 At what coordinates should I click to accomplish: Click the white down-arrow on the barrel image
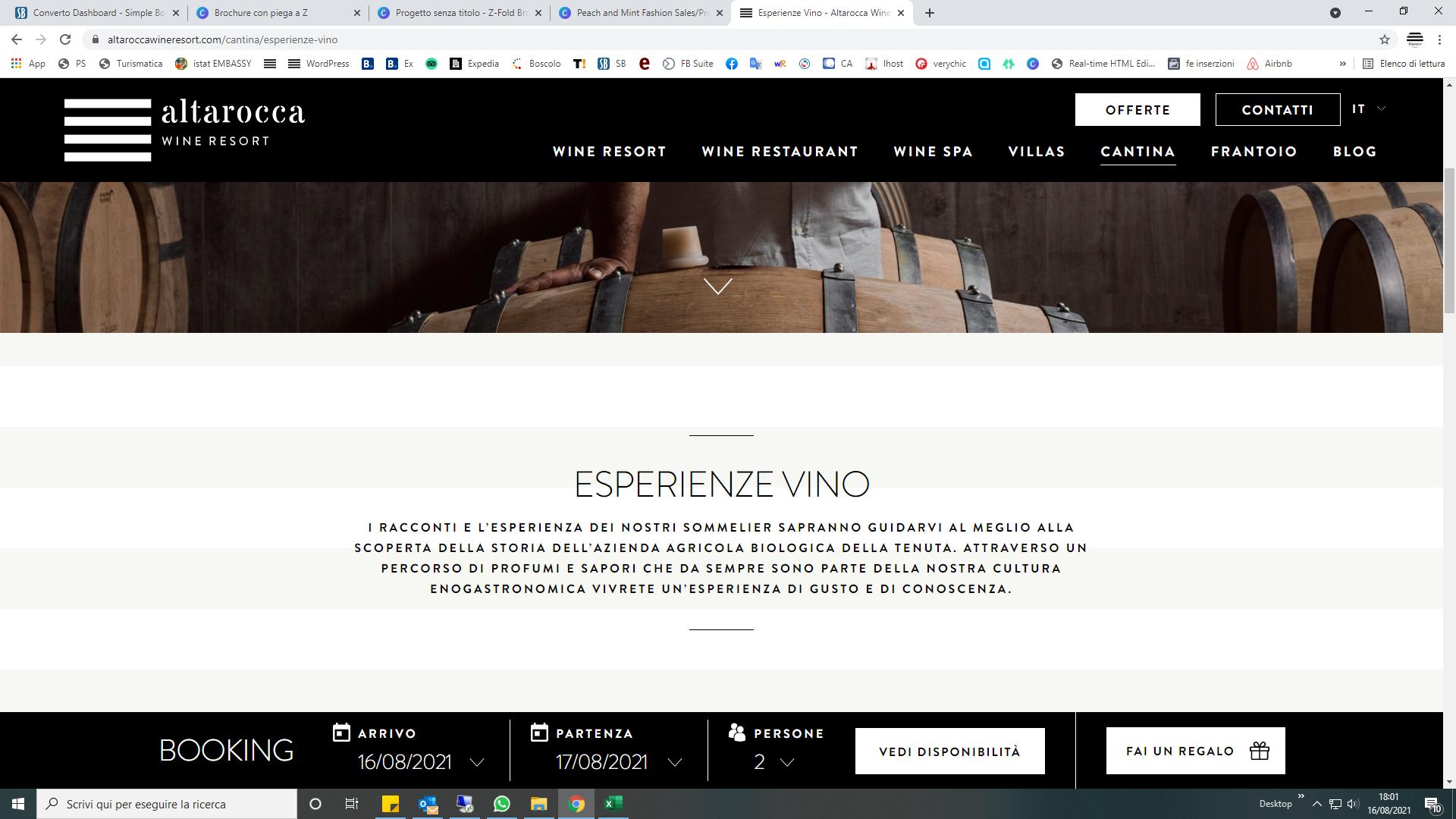coord(718,286)
